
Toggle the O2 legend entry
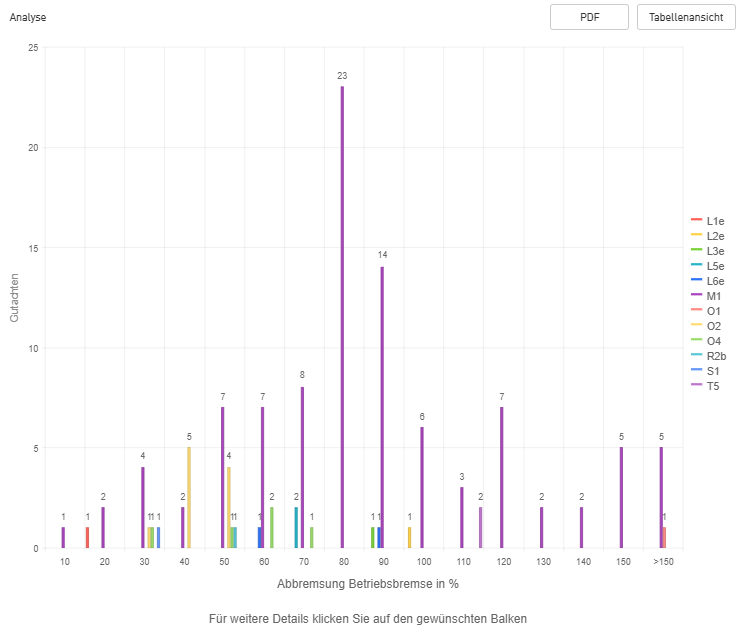tap(714, 326)
